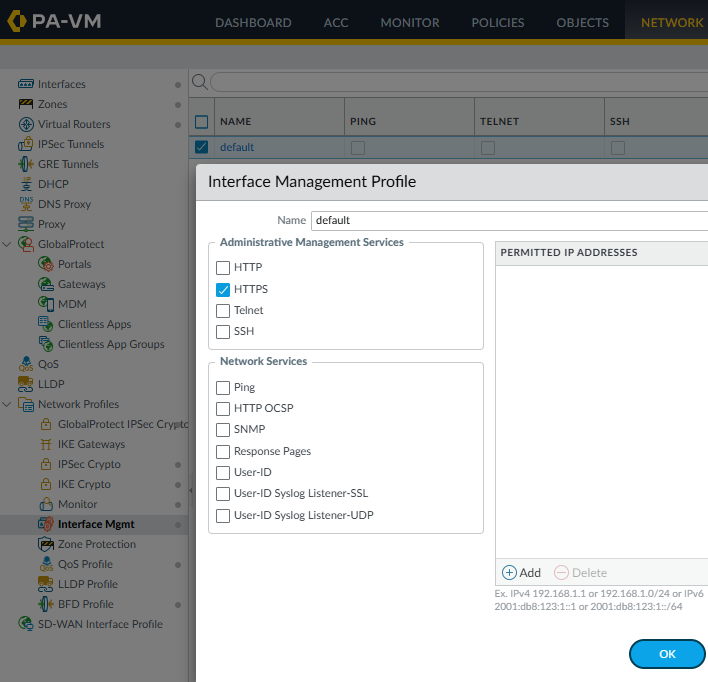Open DNS Proxy via its icon

[x=27, y=204]
